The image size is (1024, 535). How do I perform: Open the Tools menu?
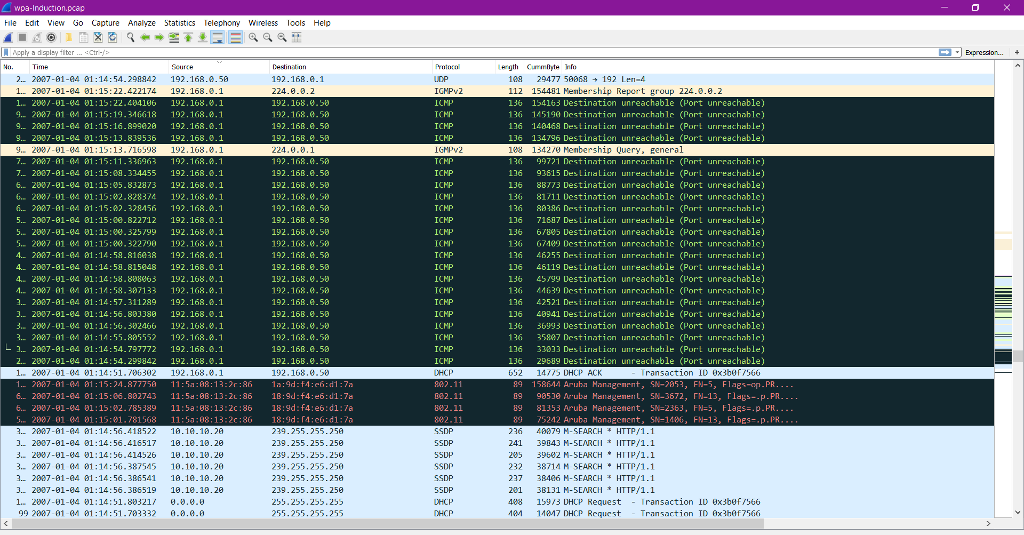(296, 23)
